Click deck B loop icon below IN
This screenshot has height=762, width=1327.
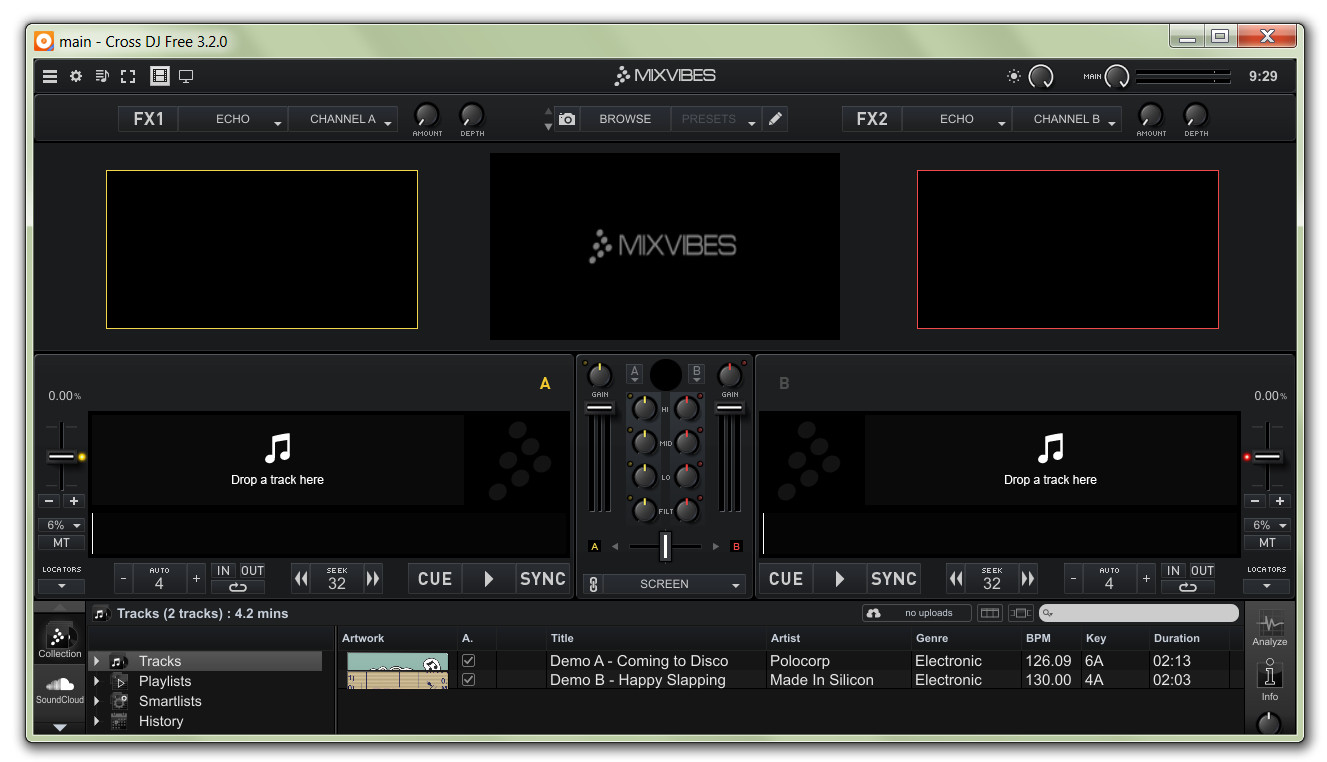pos(1188,587)
